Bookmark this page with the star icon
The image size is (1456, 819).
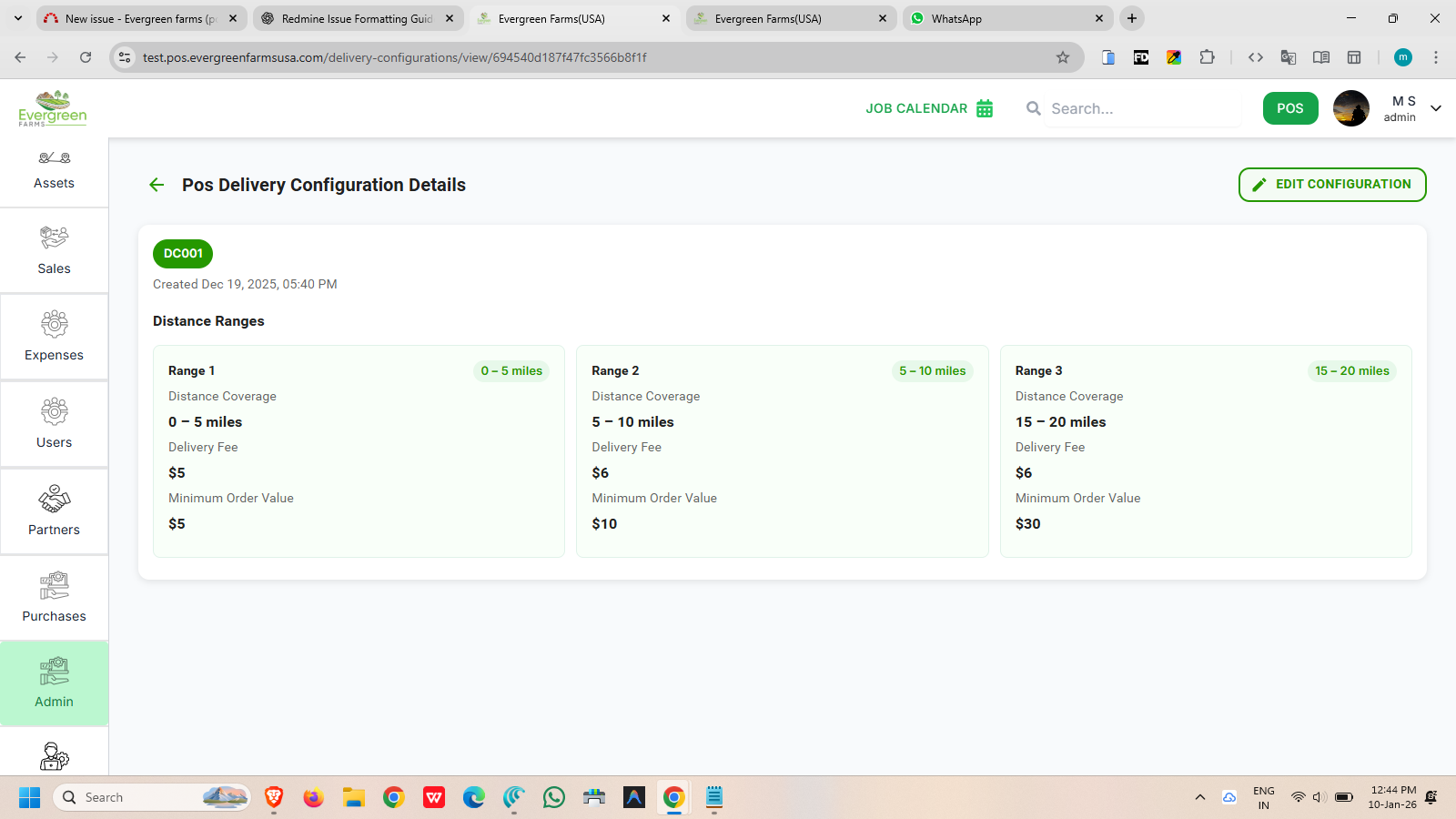pyautogui.click(x=1062, y=57)
